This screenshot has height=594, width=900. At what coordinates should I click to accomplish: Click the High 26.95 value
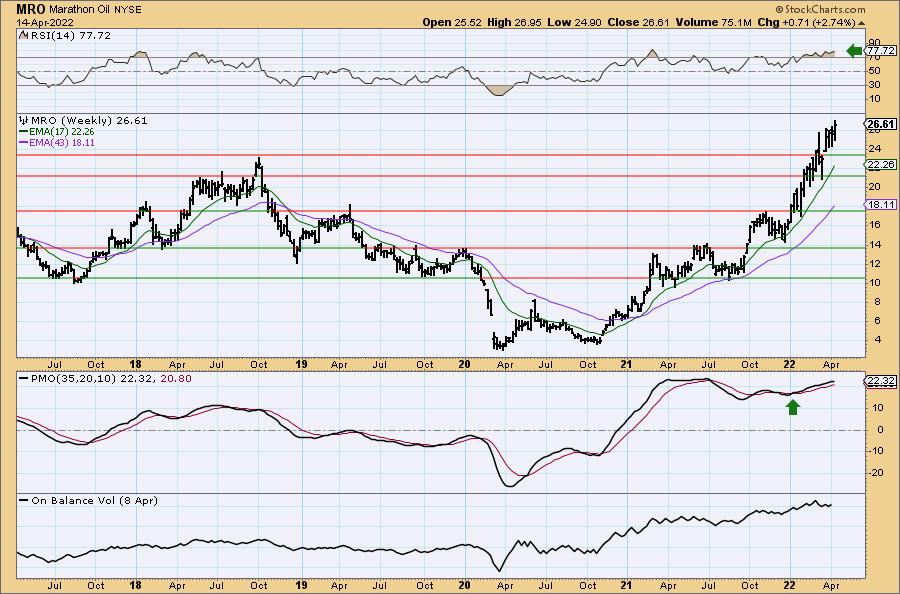coord(514,22)
